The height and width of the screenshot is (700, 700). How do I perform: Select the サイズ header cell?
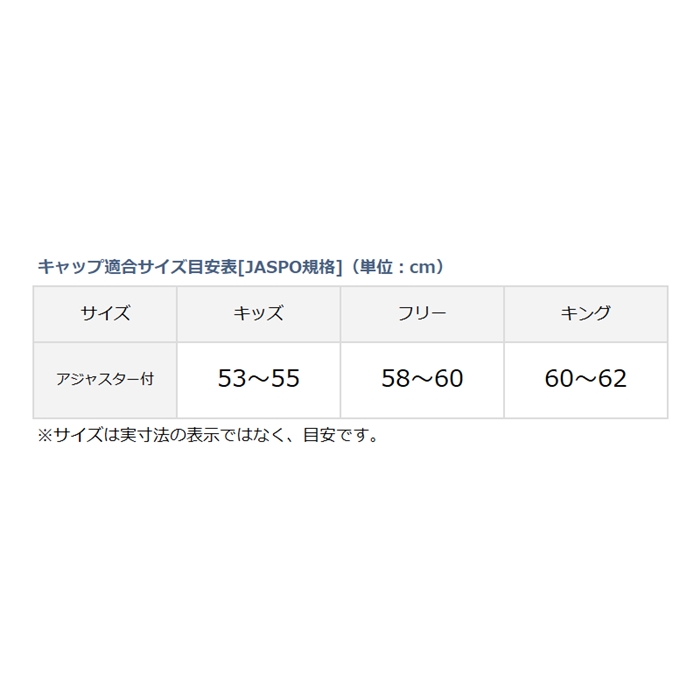pos(105,314)
